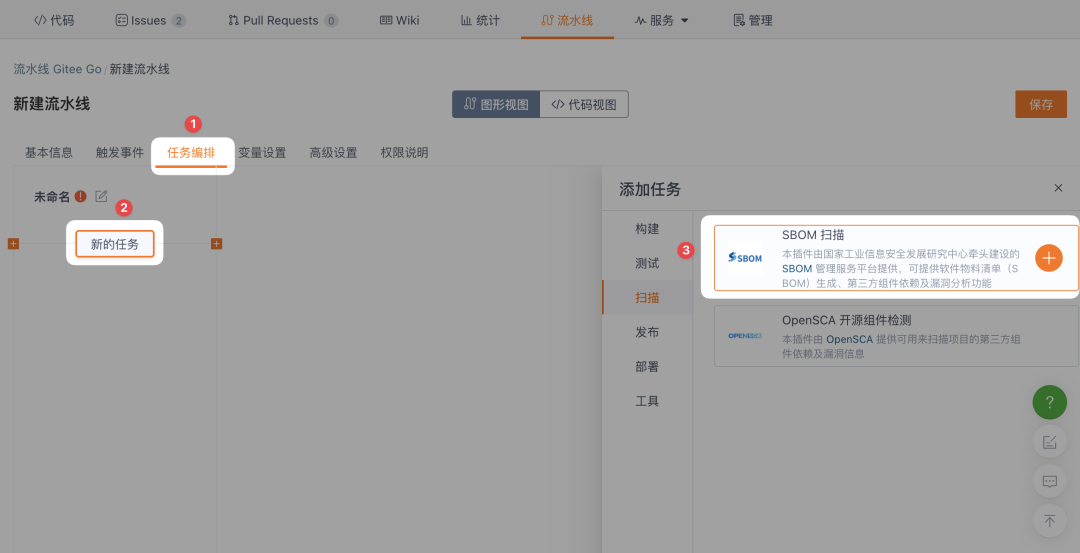Open the 高级设置 tab
Image resolution: width=1080 pixels, height=553 pixels.
coord(333,153)
